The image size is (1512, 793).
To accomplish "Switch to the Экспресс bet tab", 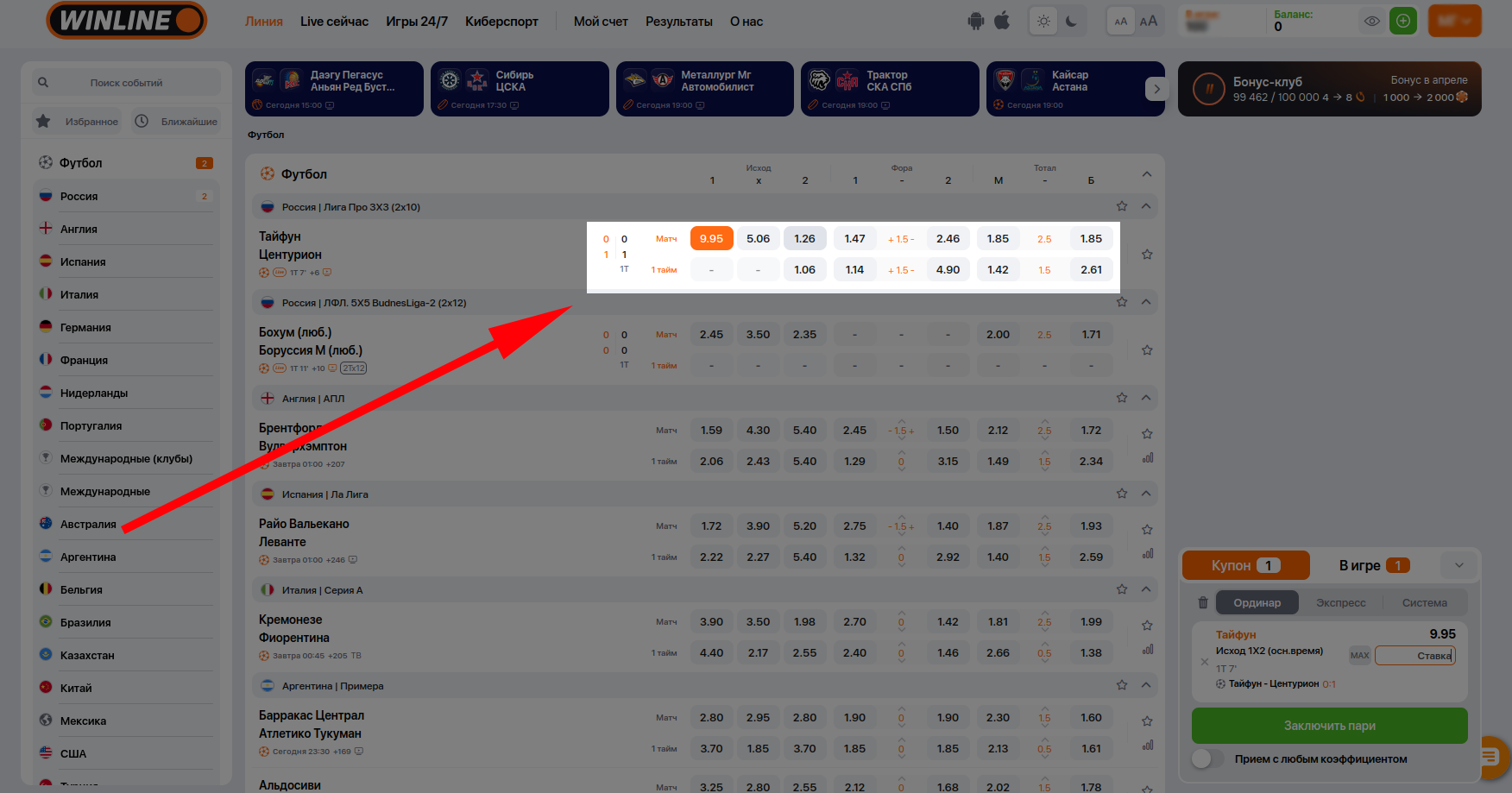I will coord(1340,603).
